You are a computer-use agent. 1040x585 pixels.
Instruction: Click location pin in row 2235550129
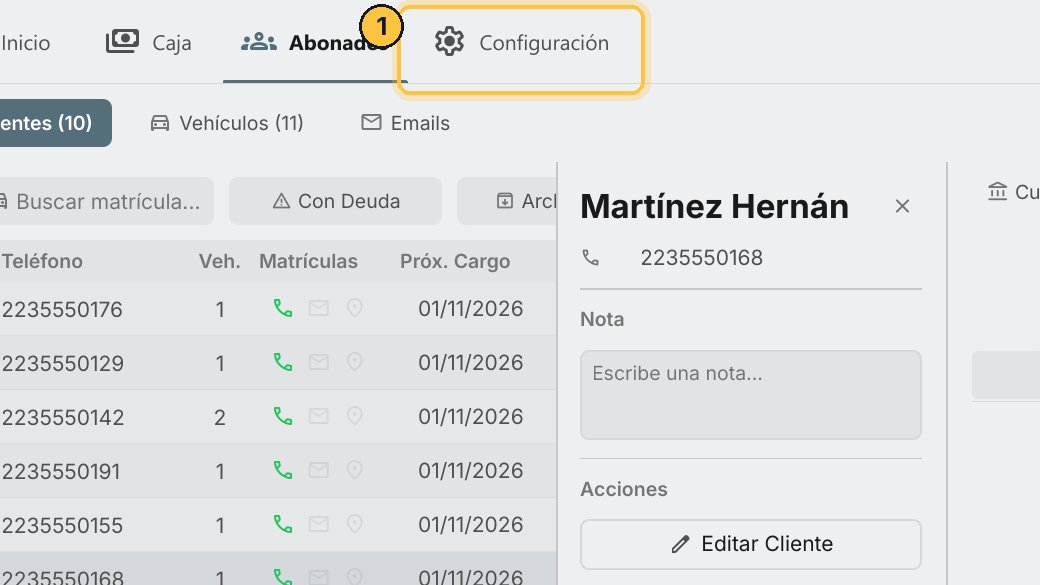(355, 362)
